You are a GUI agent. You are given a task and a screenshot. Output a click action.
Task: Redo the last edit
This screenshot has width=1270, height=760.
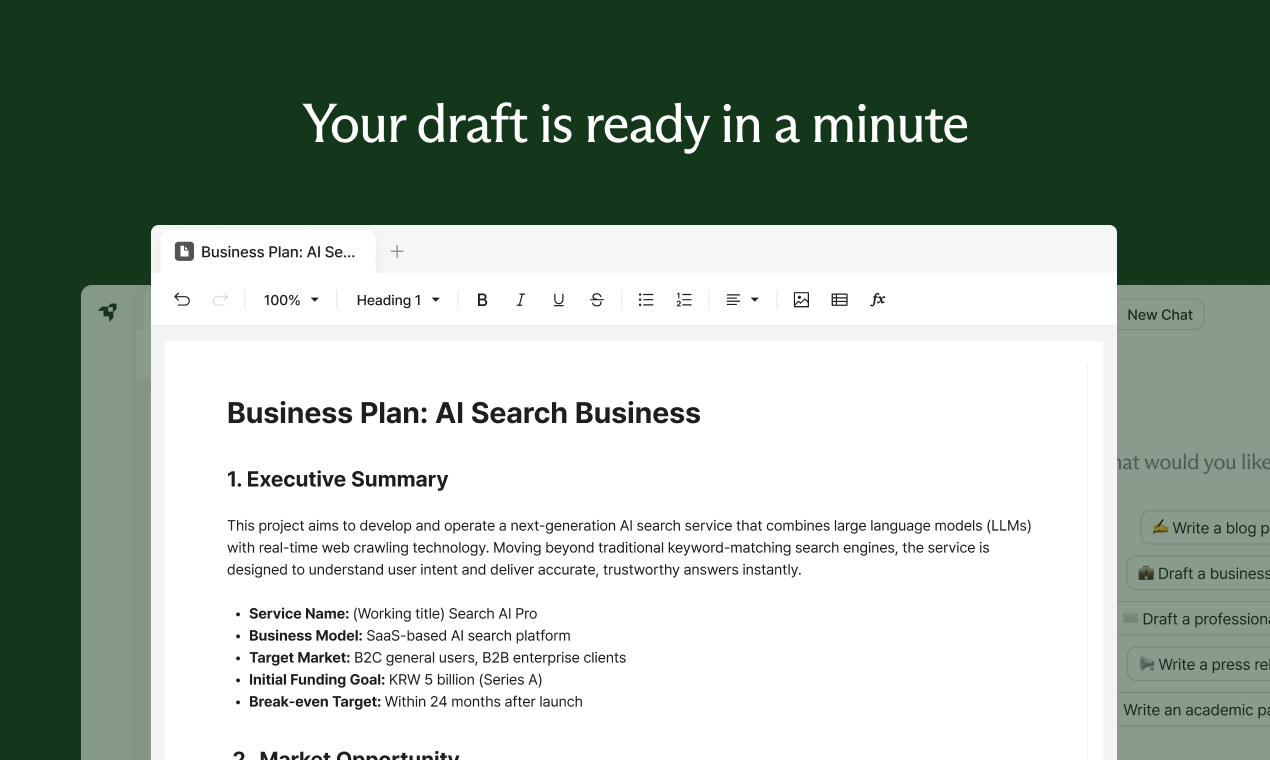pos(220,299)
